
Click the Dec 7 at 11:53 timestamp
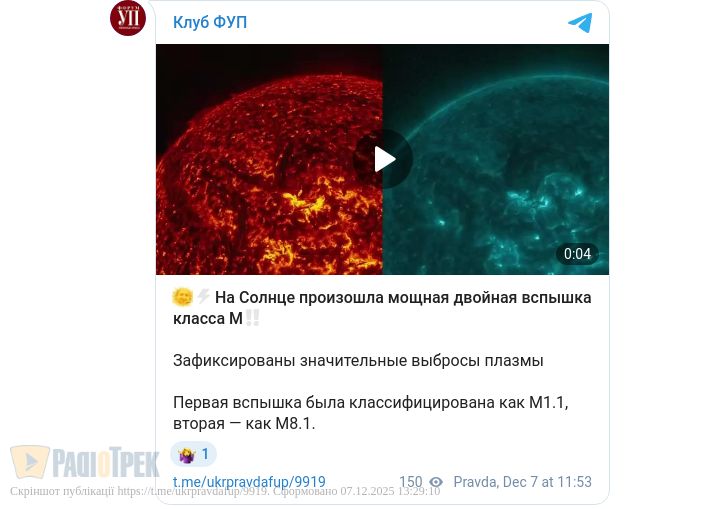(x=547, y=481)
